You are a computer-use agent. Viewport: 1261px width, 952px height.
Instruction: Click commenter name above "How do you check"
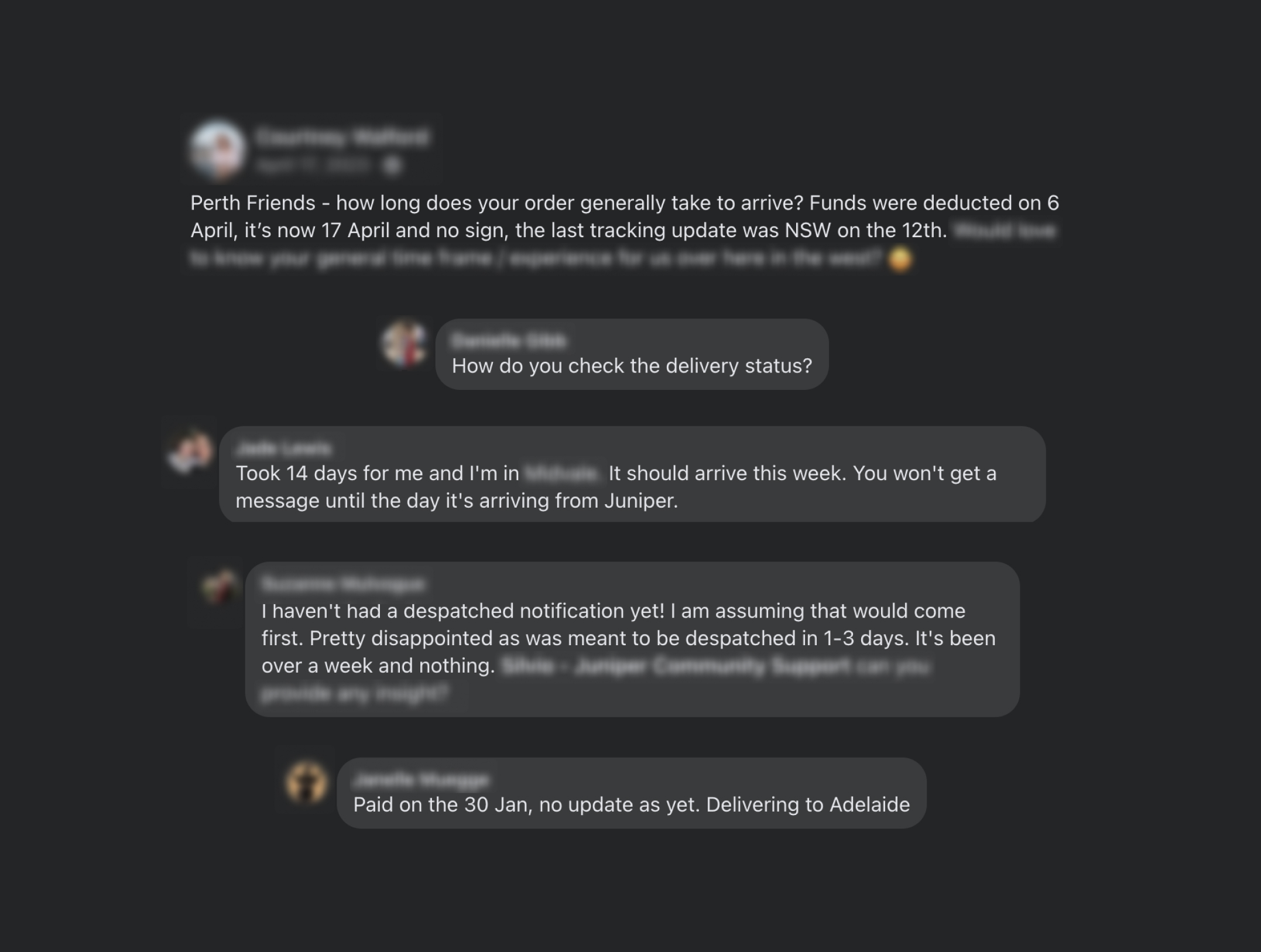coord(509,340)
